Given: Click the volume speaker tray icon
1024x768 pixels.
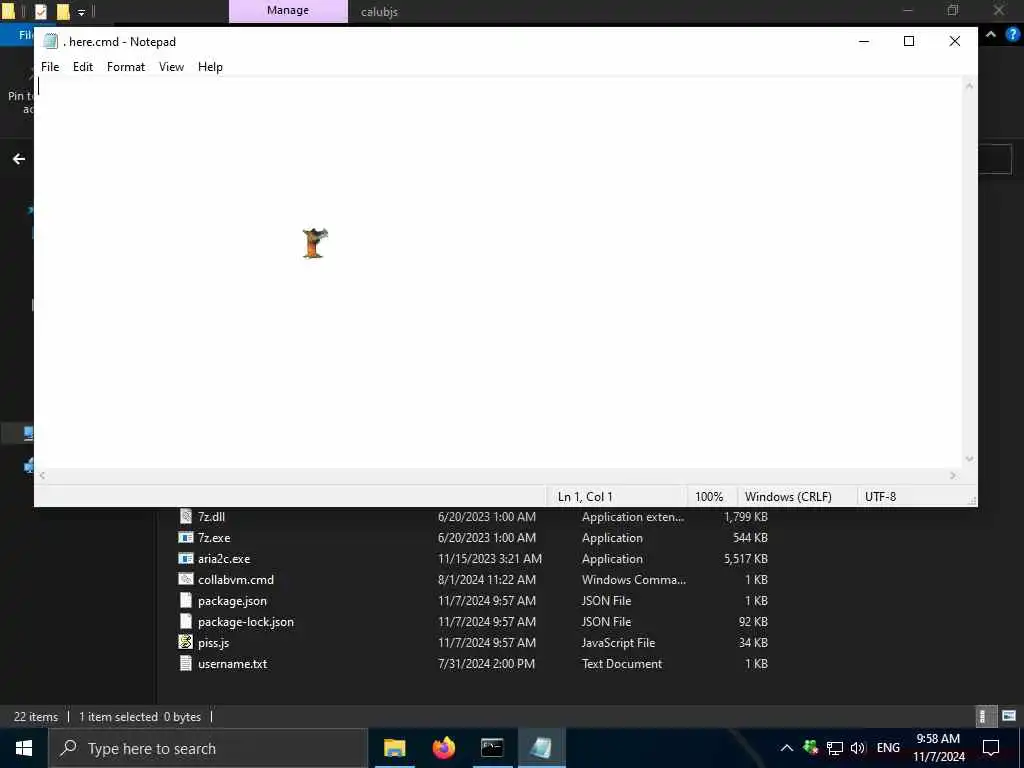Looking at the screenshot, I should coord(857,748).
